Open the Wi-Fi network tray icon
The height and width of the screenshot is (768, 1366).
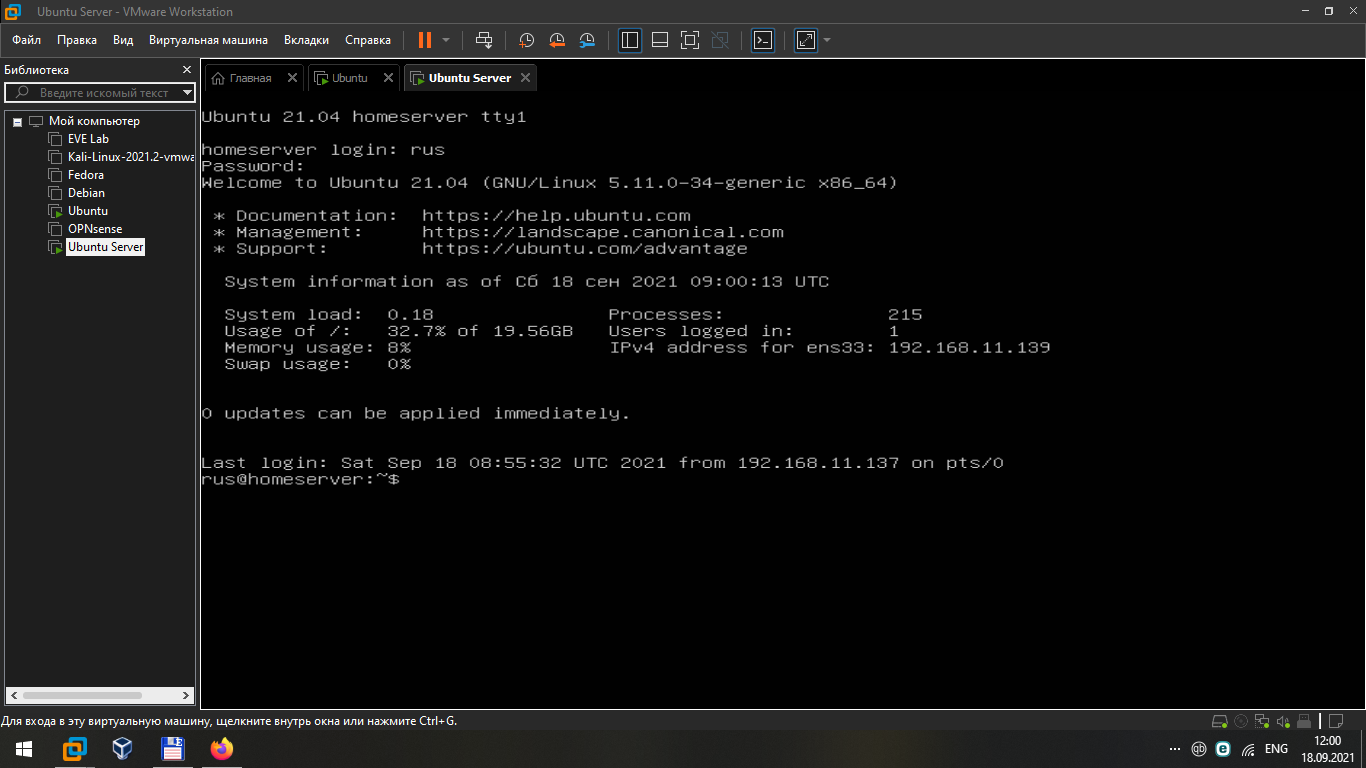(1248, 749)
